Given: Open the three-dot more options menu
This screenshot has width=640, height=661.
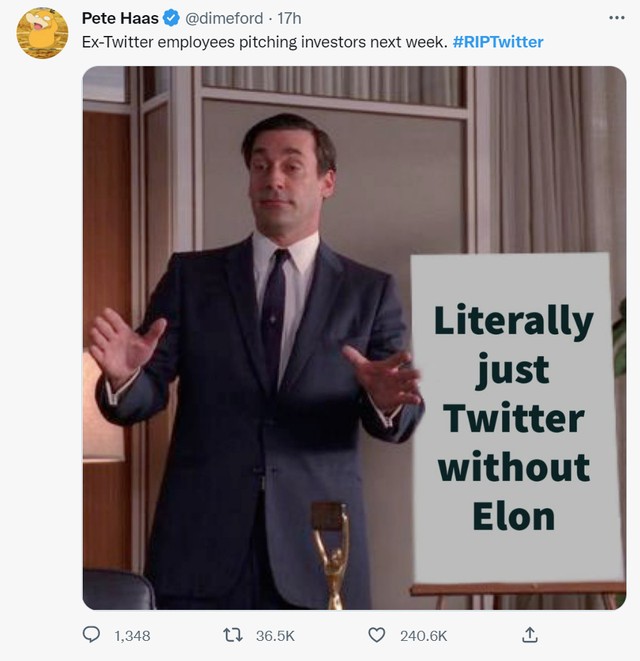Looking at the screenshot, I should [x=616, y=18].
